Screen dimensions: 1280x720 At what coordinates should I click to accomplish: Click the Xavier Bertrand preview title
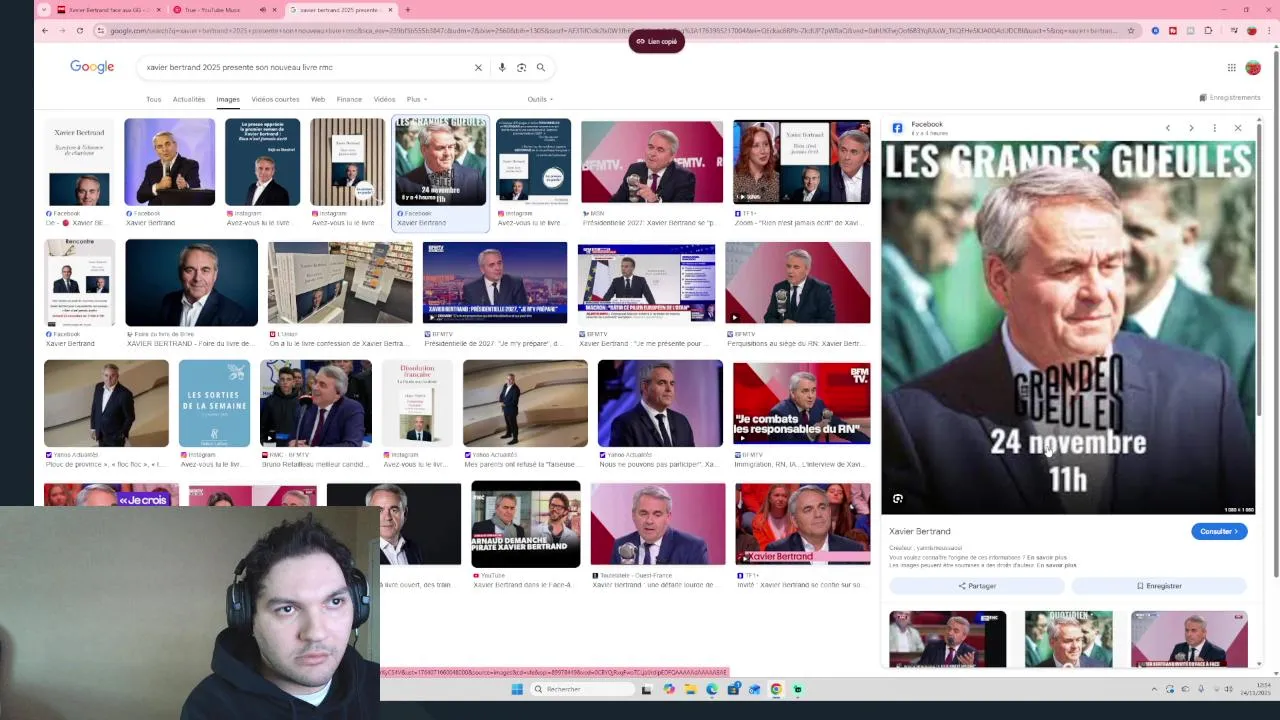coord(920,531)
